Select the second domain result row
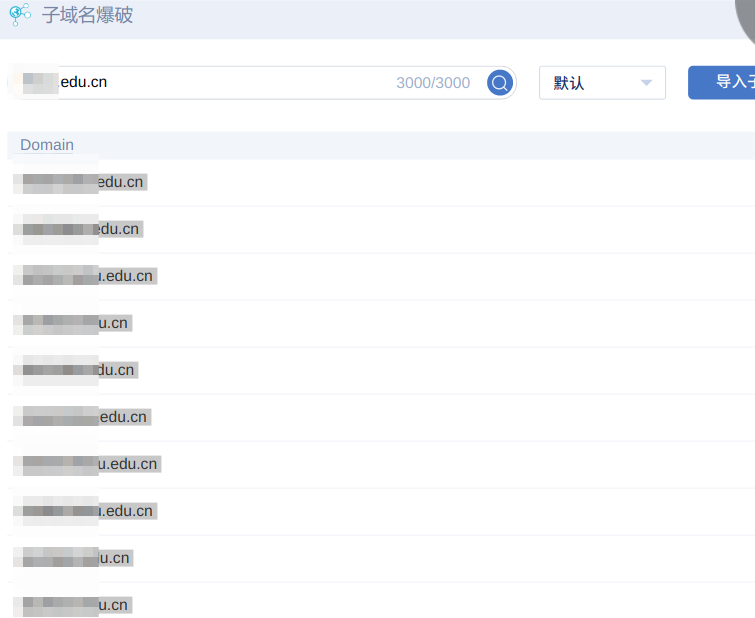 point(80,229)
